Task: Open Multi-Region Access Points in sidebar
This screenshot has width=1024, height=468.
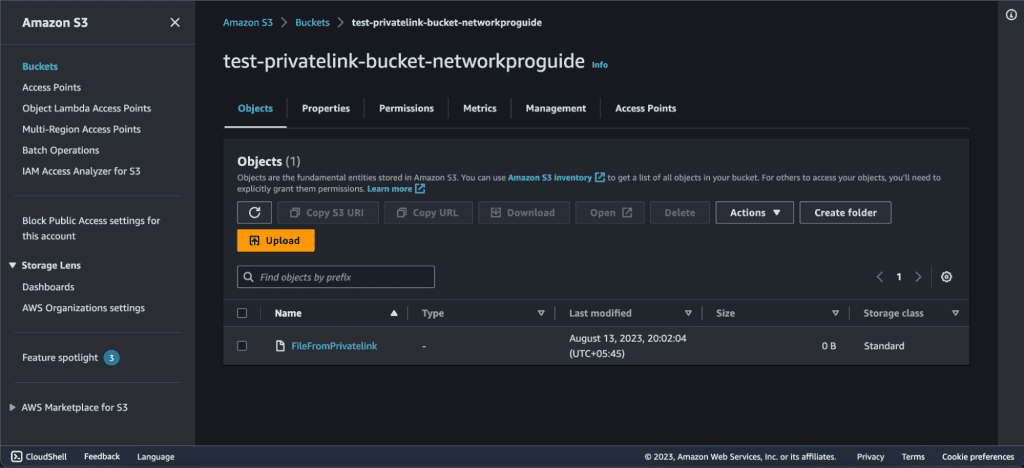Action: [x=82, y=129]
